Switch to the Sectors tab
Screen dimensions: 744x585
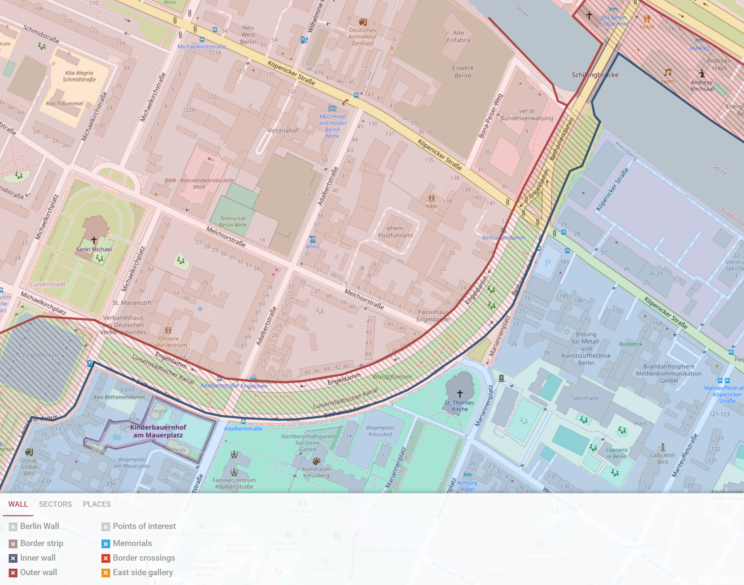[x=55, y=504]
